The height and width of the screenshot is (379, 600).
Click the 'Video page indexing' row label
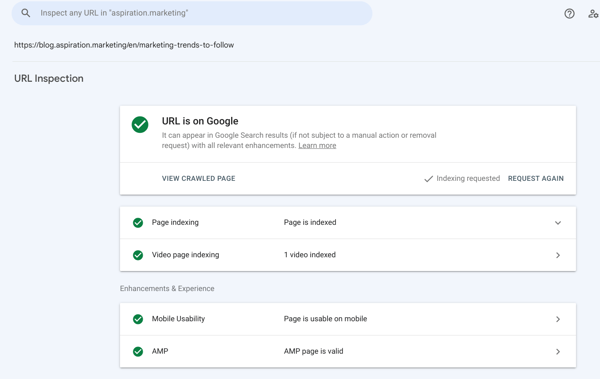(x=185, y=255)
